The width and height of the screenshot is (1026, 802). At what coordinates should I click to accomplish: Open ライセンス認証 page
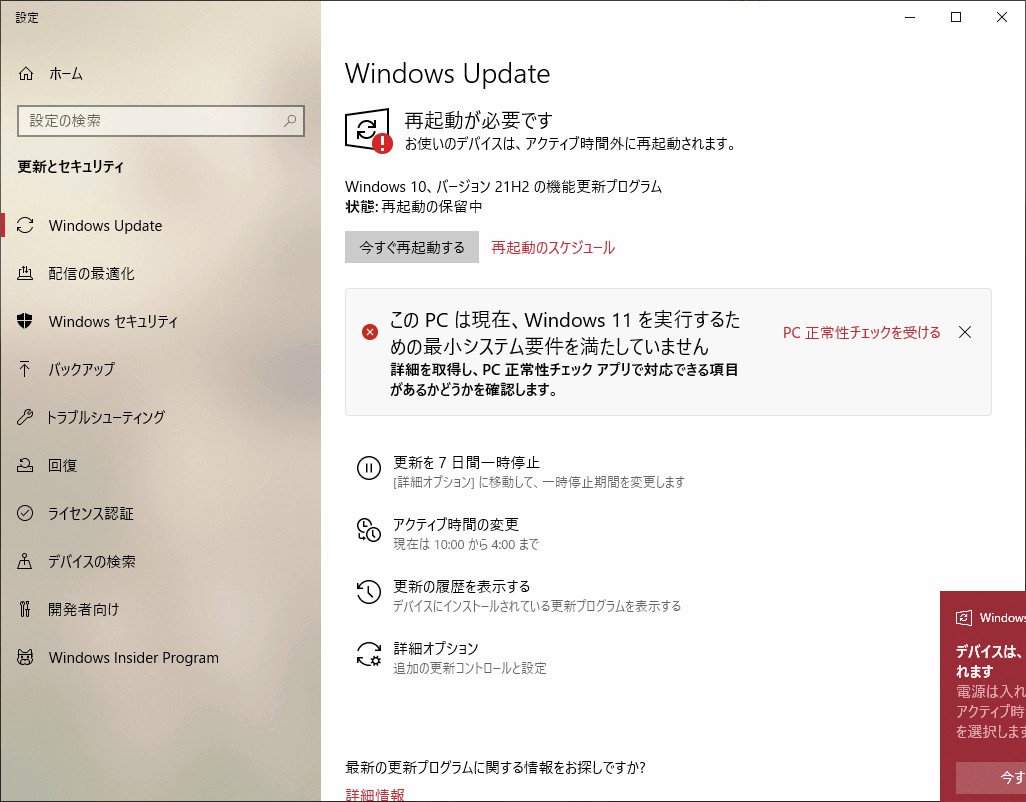[160, 513]
